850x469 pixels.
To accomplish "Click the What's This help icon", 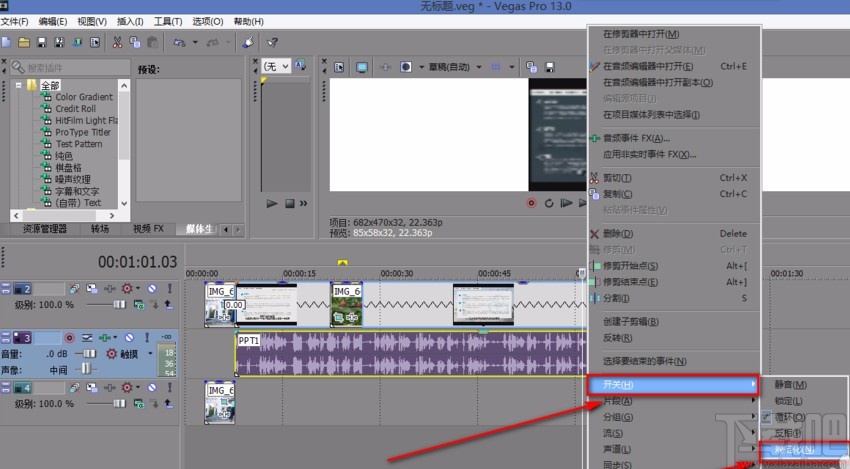I will pos(272,42).
